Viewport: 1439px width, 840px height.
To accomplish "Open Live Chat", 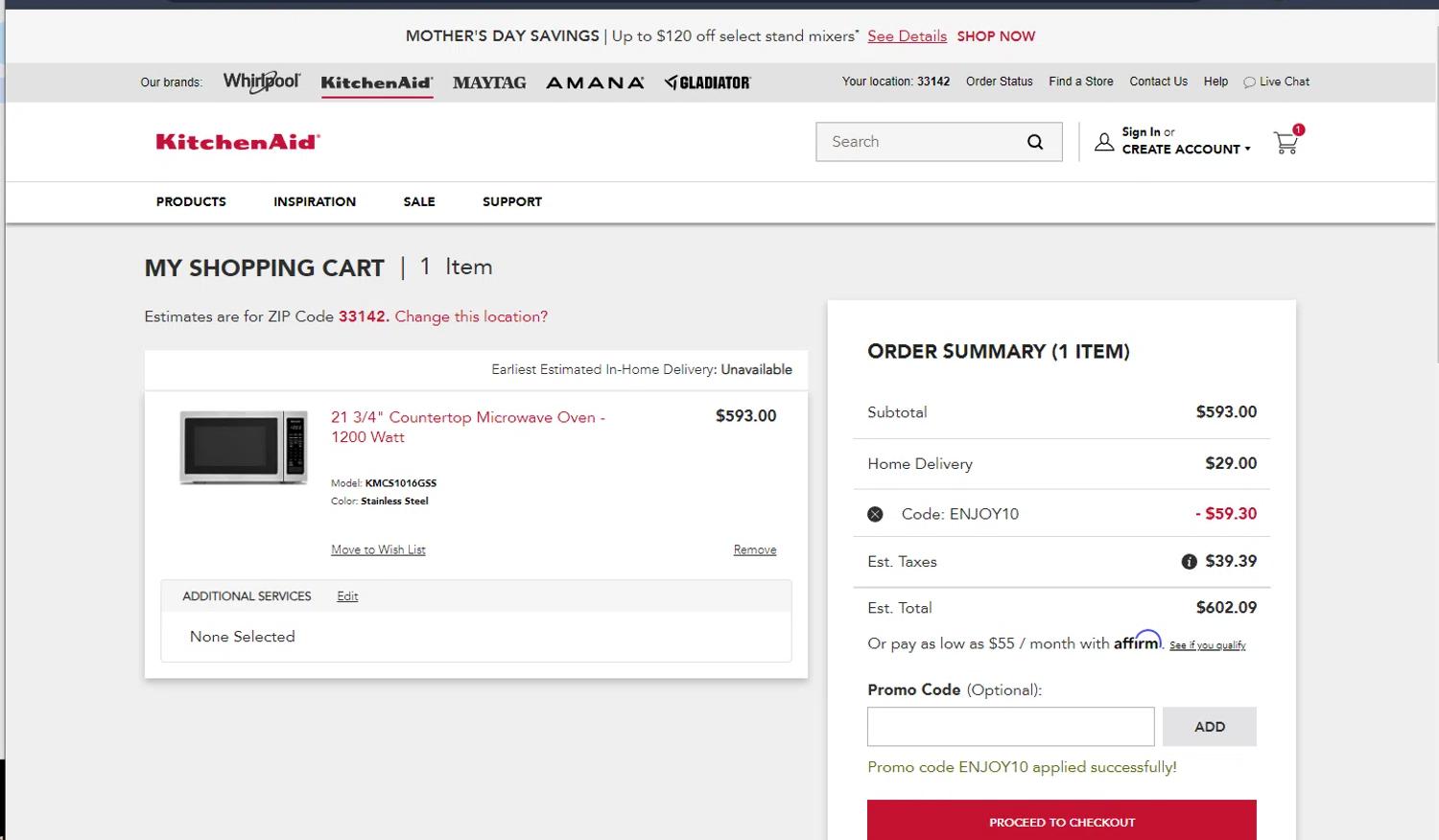I will point(1276,82).
